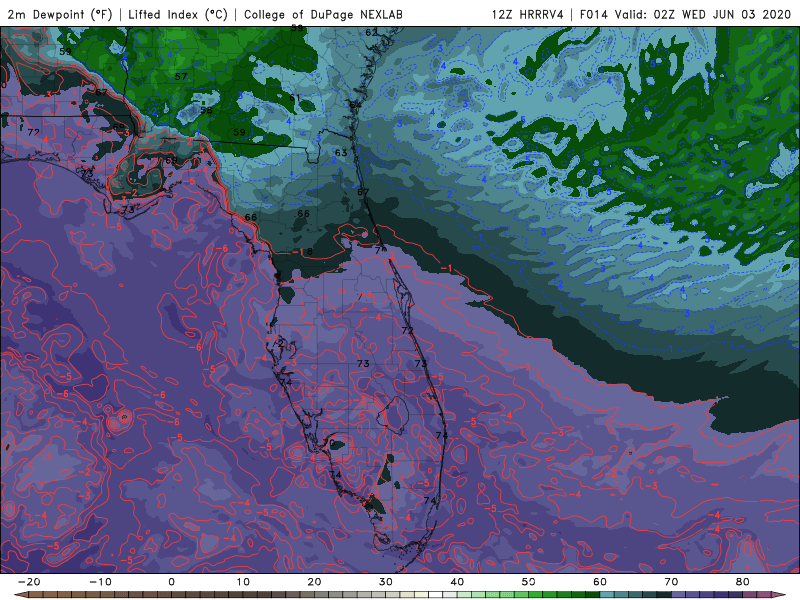Click the "2m Dewpoint (°F)" title text
The height and width of the screenshot is (600, 800).
click(x=60, y=14)
